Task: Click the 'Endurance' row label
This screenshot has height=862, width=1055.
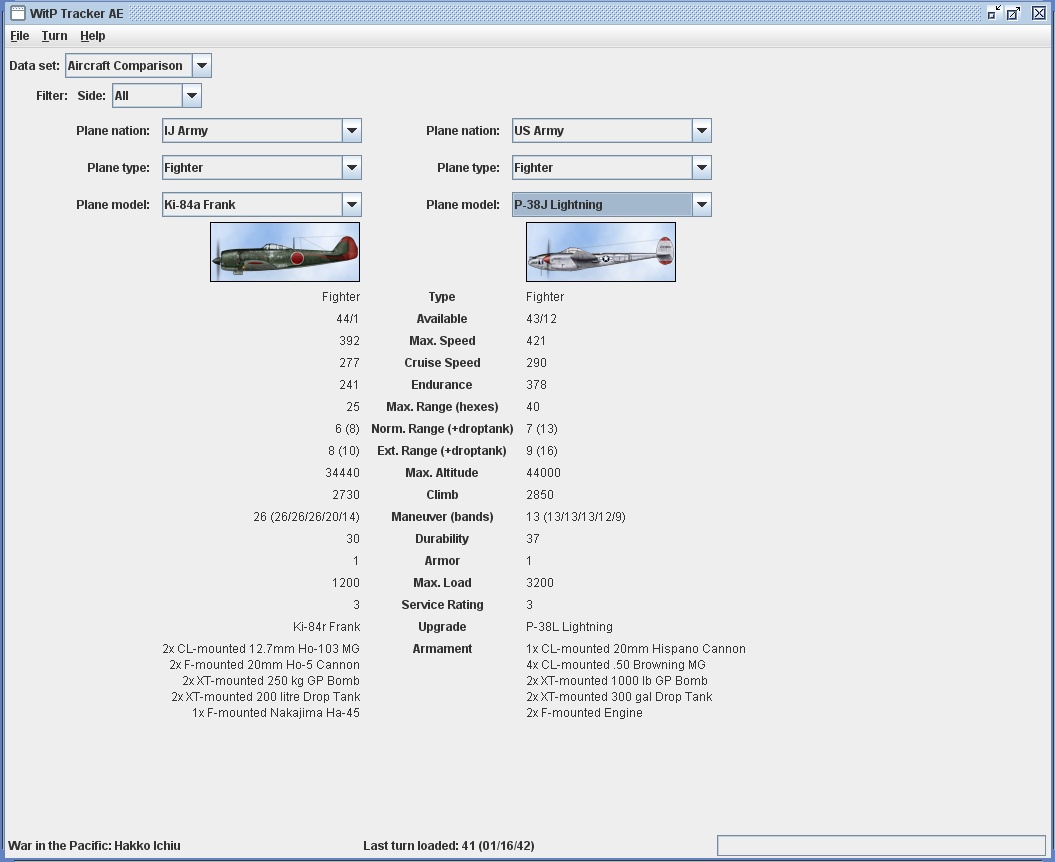Action: [441, 385]
